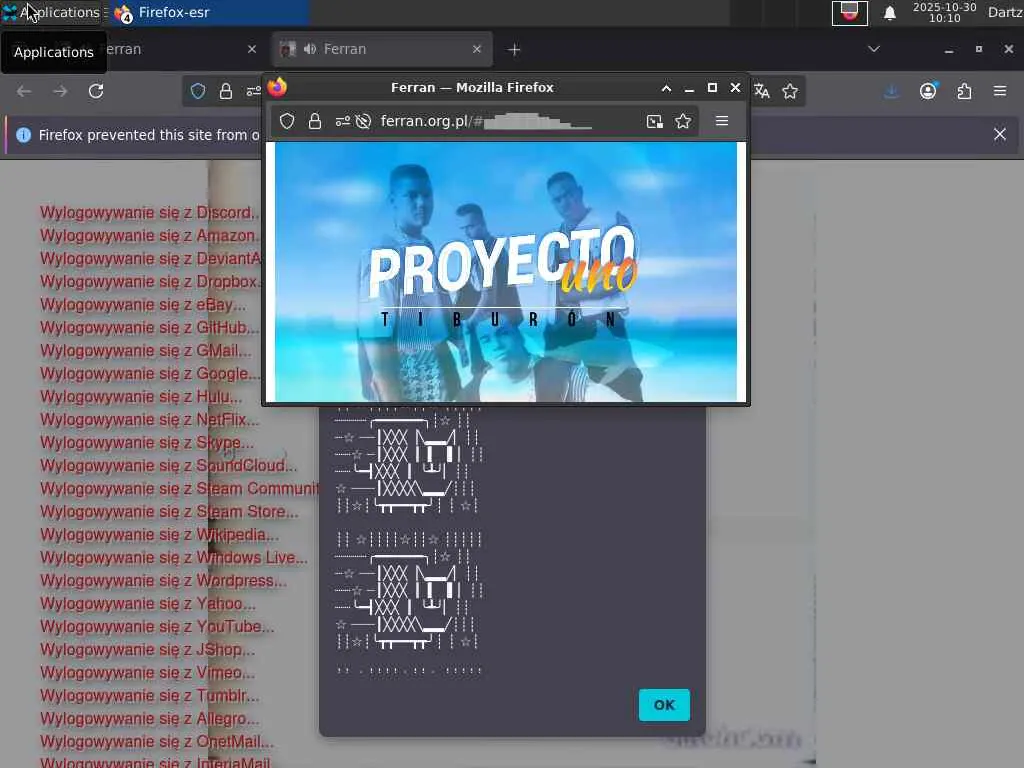
Task: Open picture-in-picture icon in popup address bar
Action: click(x=654, y=121)
